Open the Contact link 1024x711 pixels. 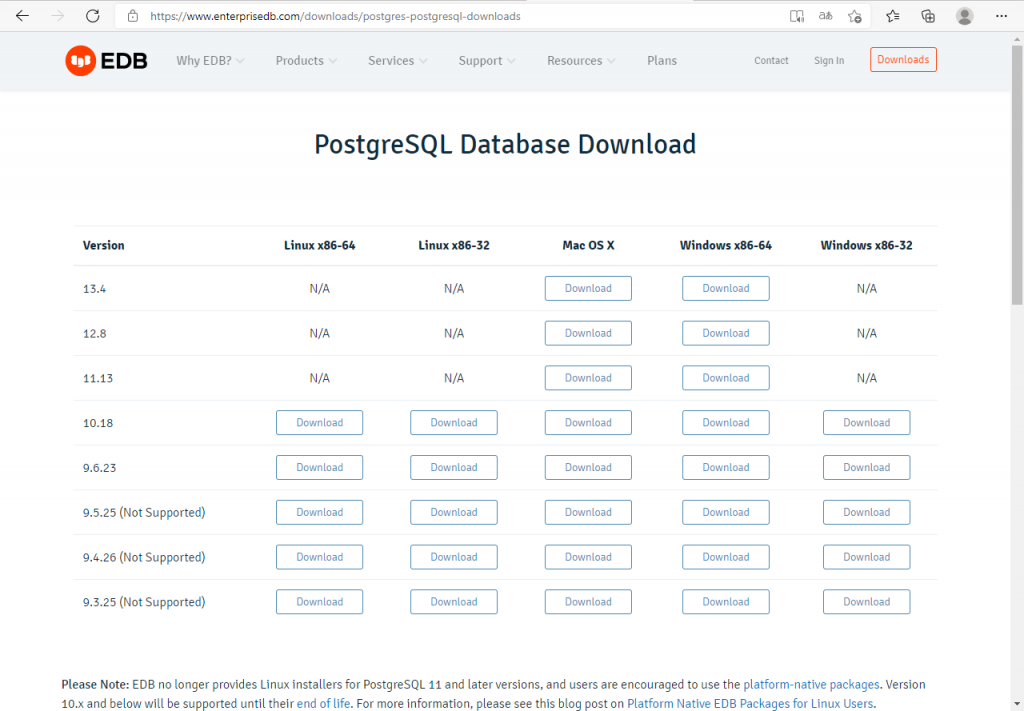tap(771, 61)
